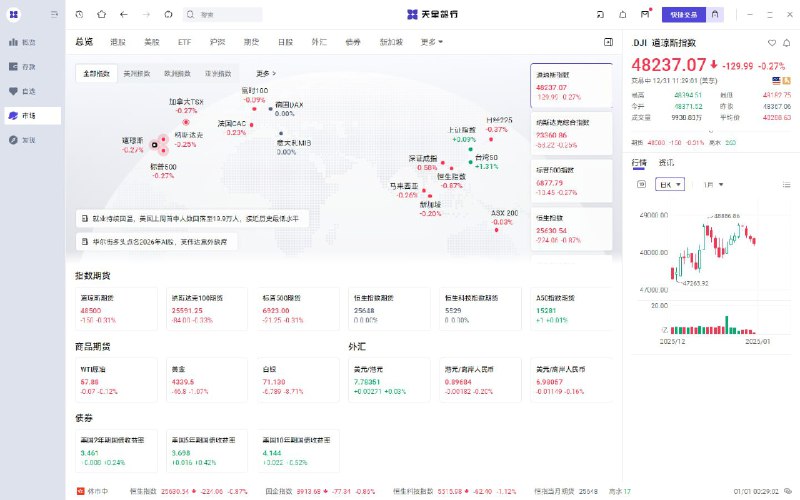Open the screenshot icon in the title bar
The image size is (800, 500).
click(x=601, y=14)
